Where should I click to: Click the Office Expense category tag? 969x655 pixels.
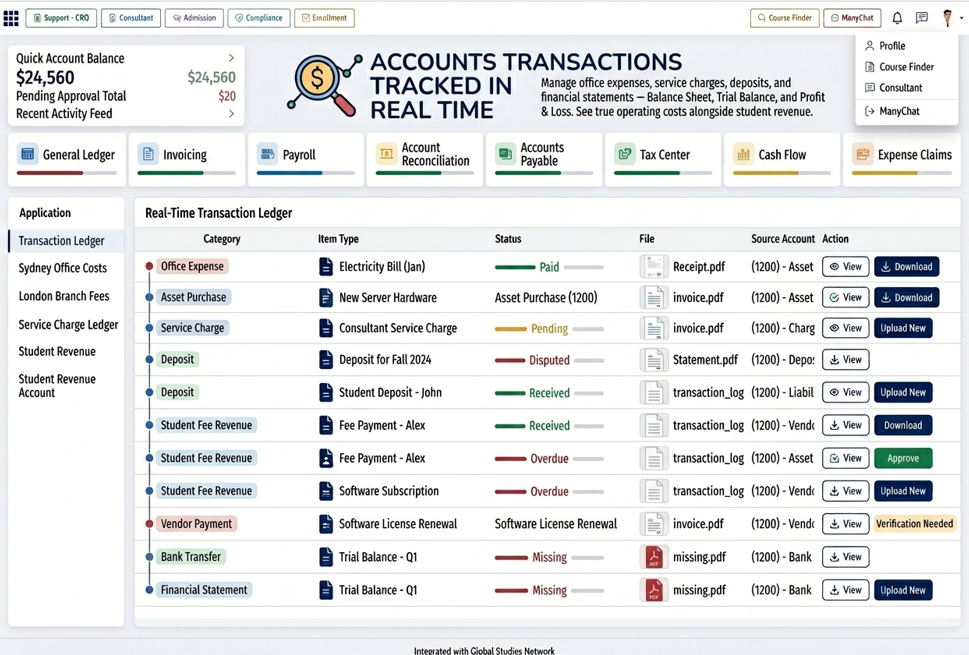point(192,266)
